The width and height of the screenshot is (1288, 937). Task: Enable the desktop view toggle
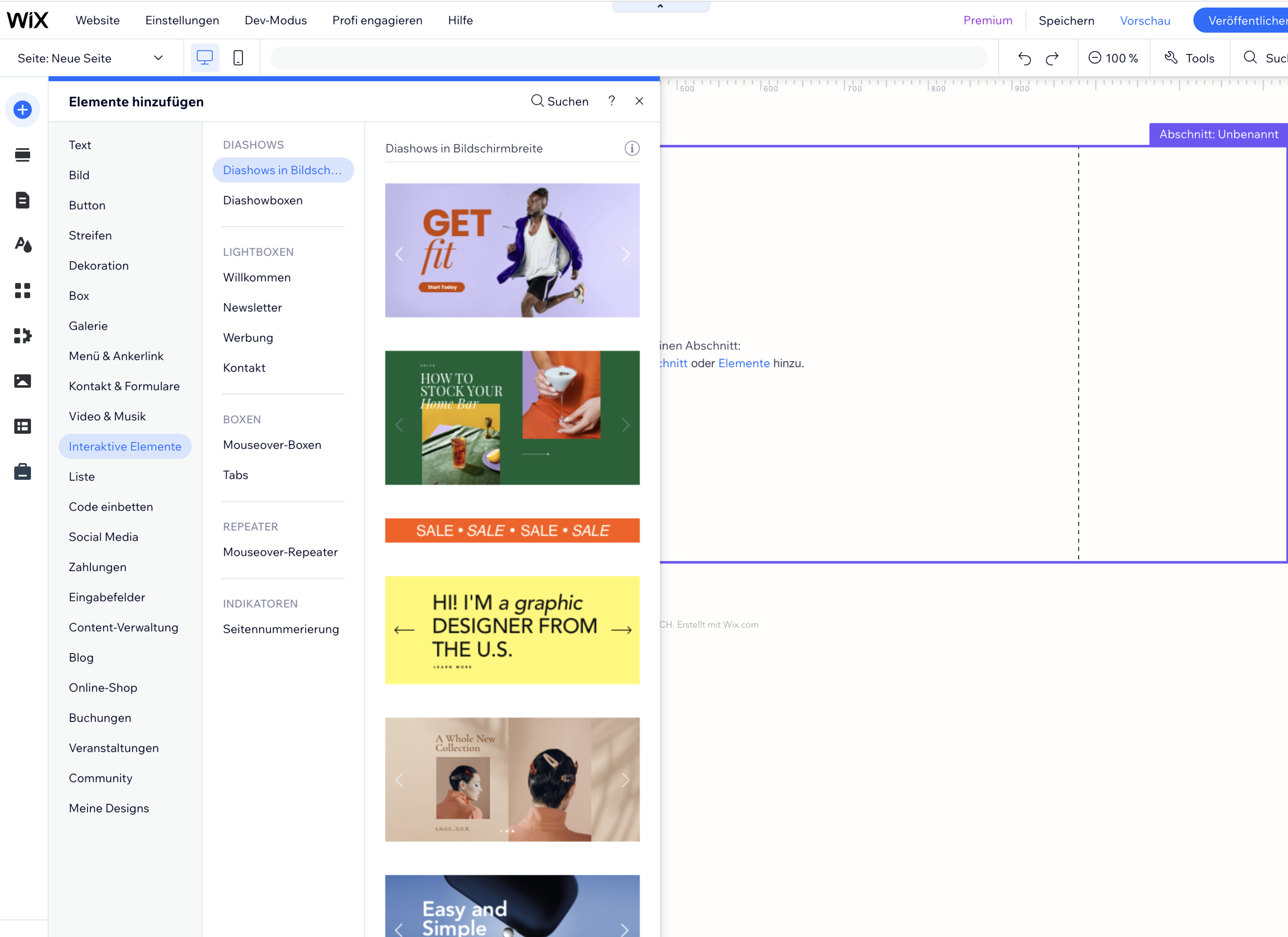[x=204, y=57]
